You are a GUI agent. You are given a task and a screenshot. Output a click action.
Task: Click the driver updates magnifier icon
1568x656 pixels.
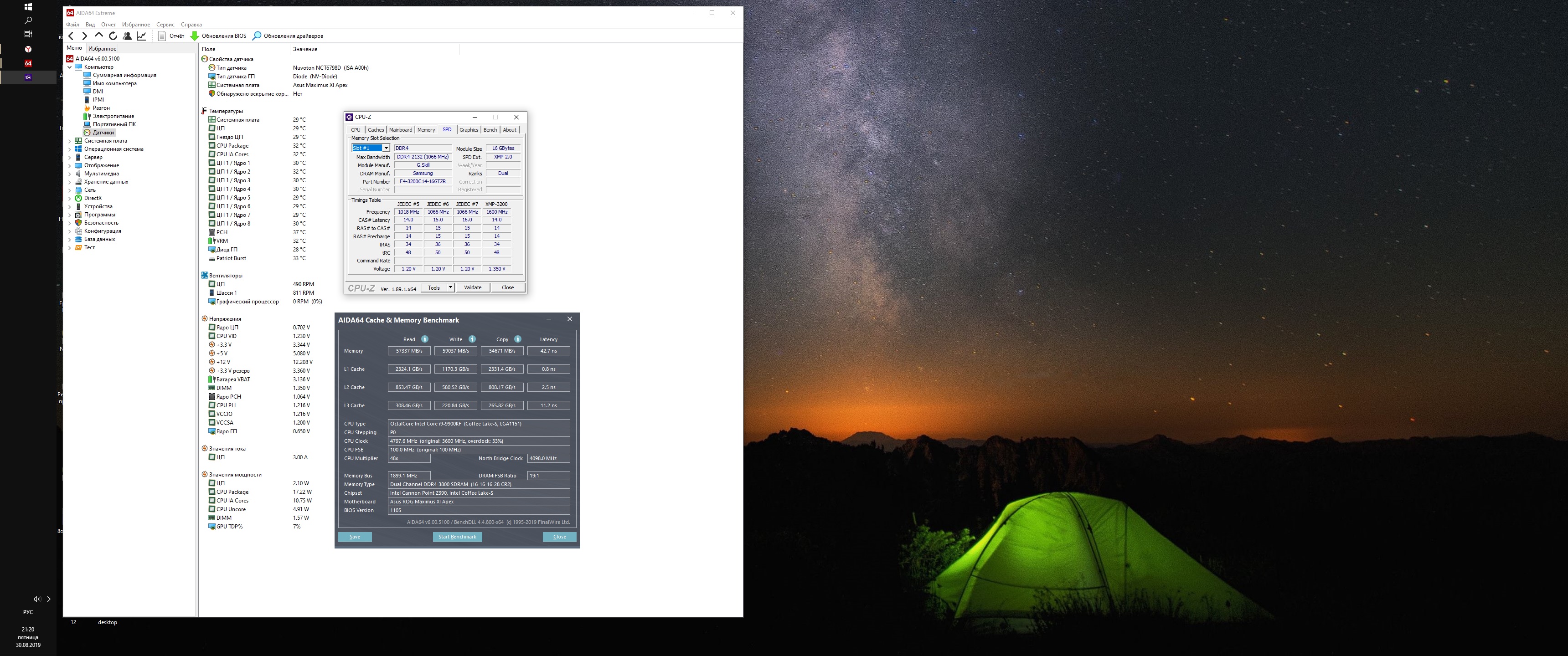pos(257,36)
